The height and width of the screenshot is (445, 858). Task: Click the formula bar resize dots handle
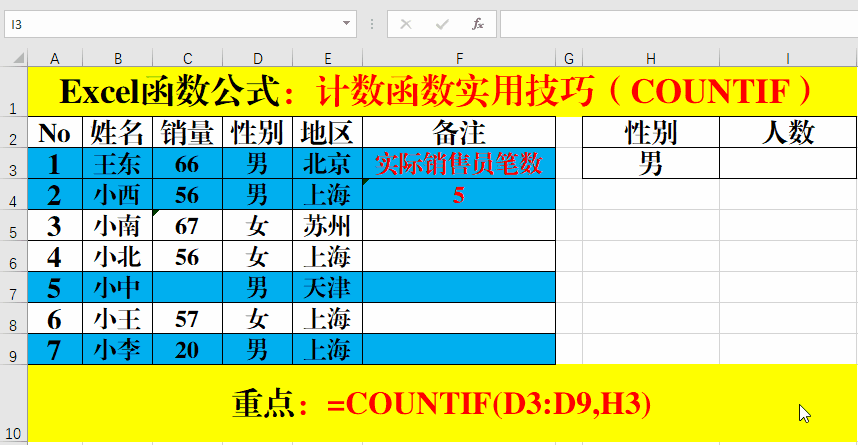(x=372, y=24)
